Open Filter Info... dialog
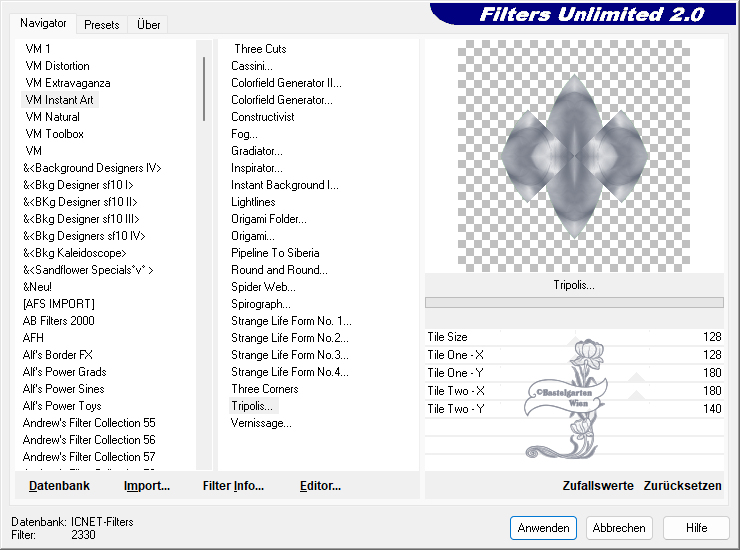Image resolution: width=740 pixels, height=550 pixels. pyautogui.click(x=233, y=486)
